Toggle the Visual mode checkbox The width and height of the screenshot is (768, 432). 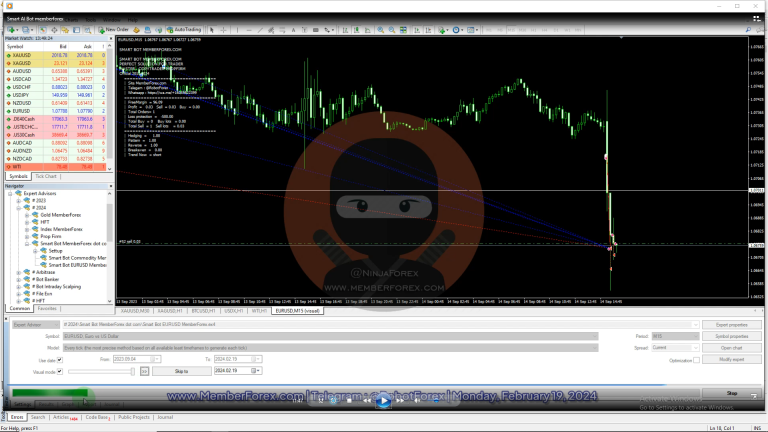coord(62,371)
